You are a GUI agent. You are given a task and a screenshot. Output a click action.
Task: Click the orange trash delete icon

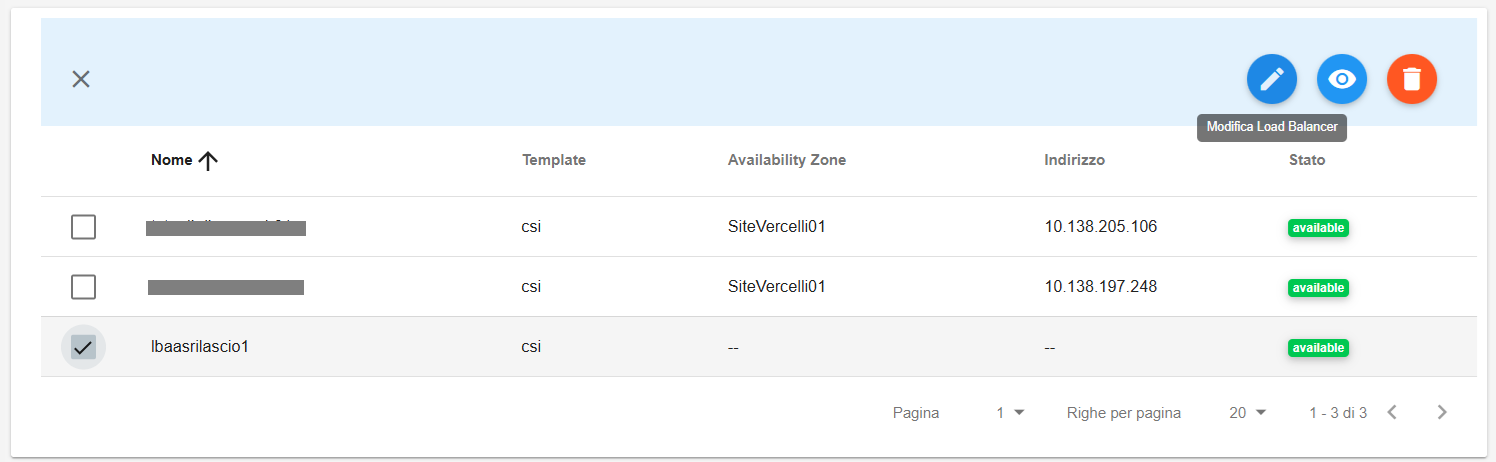[1411, 79]
